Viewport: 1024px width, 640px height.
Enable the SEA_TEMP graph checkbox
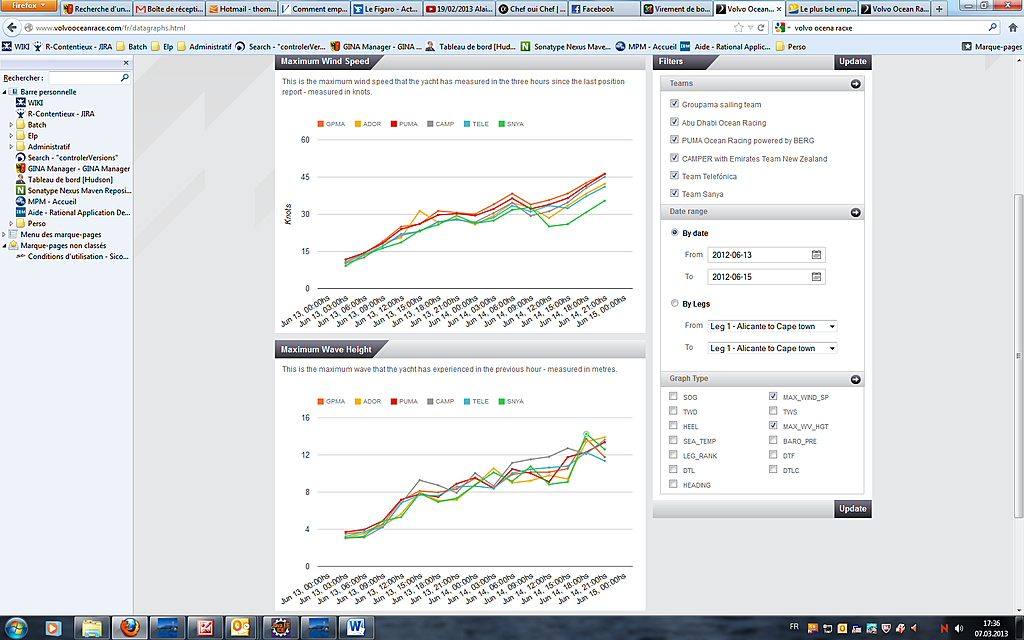[x=673, y=440]
